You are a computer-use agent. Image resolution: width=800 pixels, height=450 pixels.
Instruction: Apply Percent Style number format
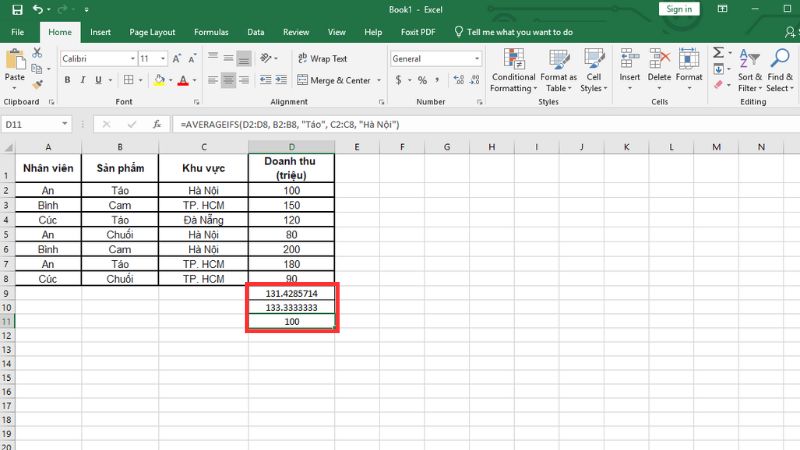[x=421, y=80]
